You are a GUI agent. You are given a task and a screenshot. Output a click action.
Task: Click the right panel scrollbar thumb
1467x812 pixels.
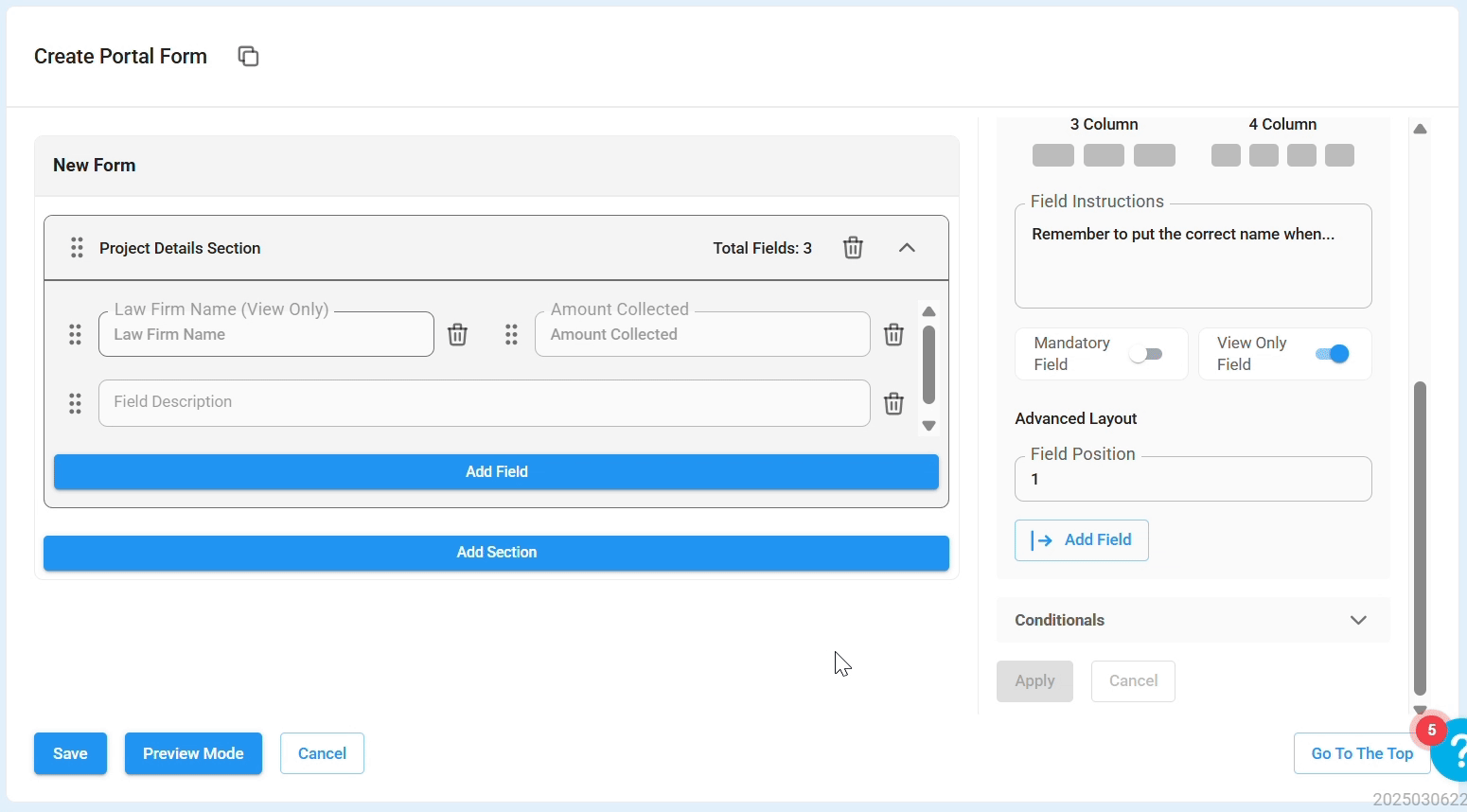coord(1420,538)
